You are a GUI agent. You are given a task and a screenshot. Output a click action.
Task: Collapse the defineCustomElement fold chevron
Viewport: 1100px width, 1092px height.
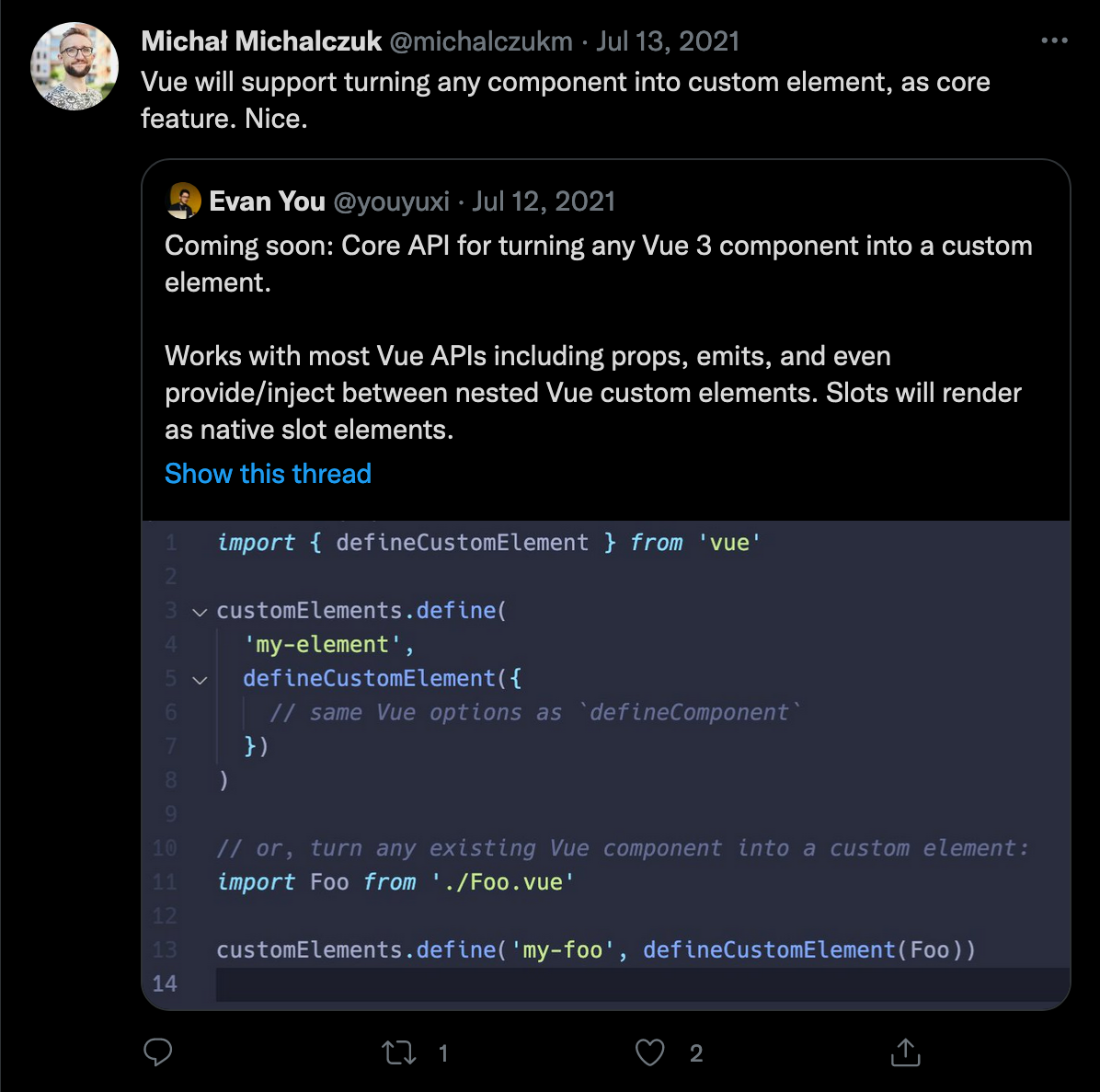point(200,680)
